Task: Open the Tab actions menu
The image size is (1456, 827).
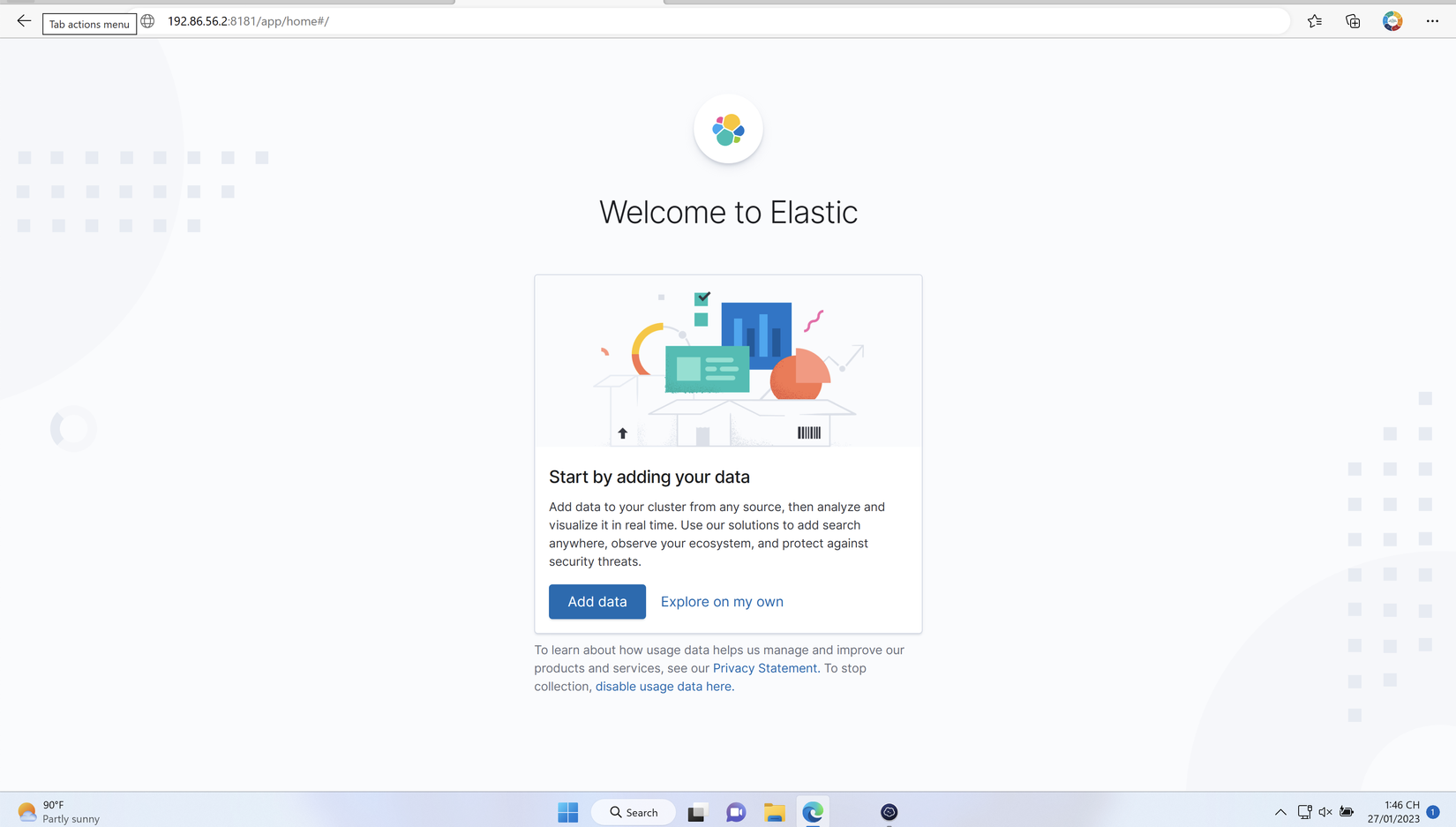Action: click(x=89, y=24)
